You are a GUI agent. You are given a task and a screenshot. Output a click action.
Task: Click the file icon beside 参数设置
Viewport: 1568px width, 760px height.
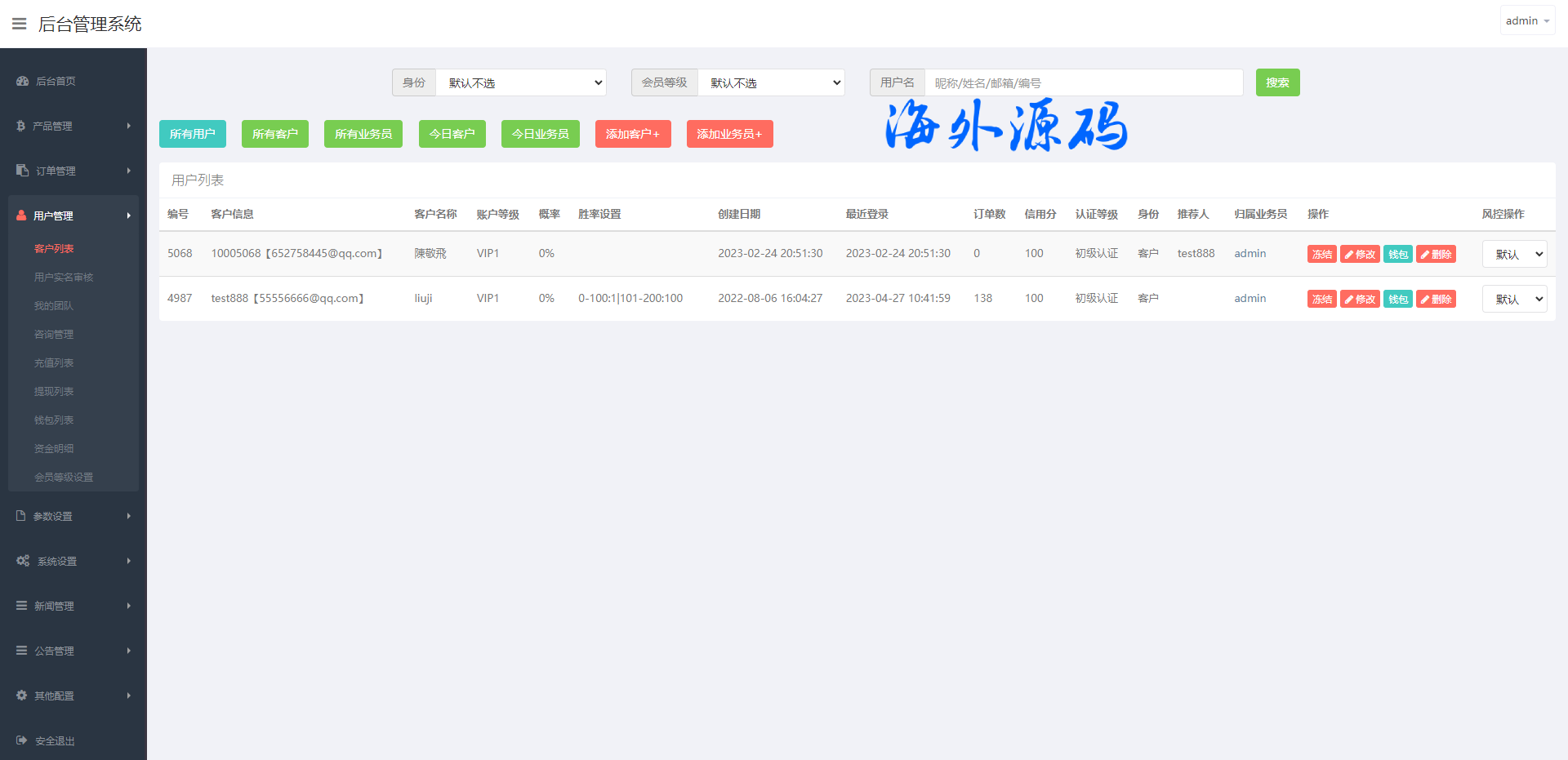[x=21, y=516]
